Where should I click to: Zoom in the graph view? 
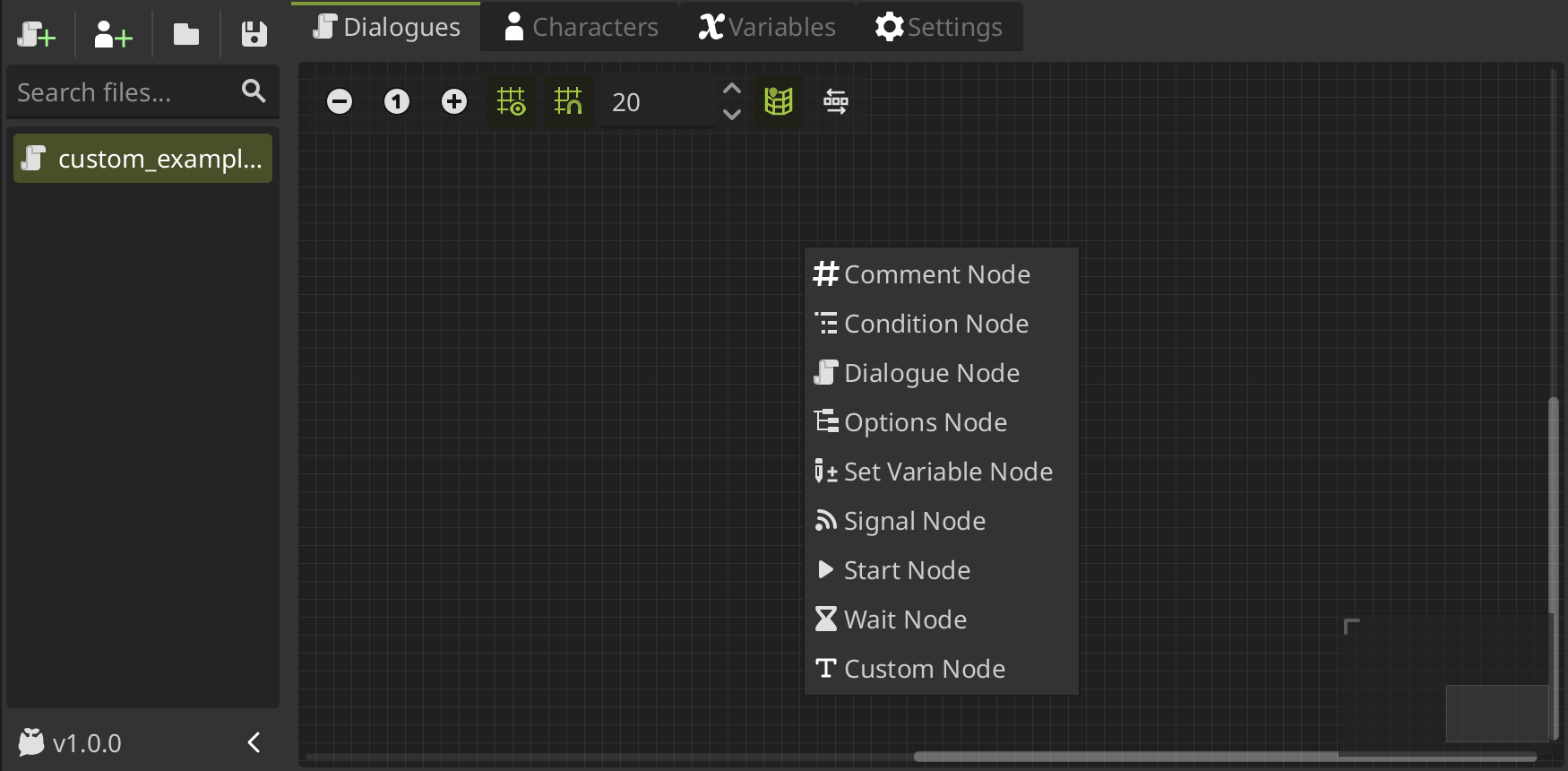point(454,101)
